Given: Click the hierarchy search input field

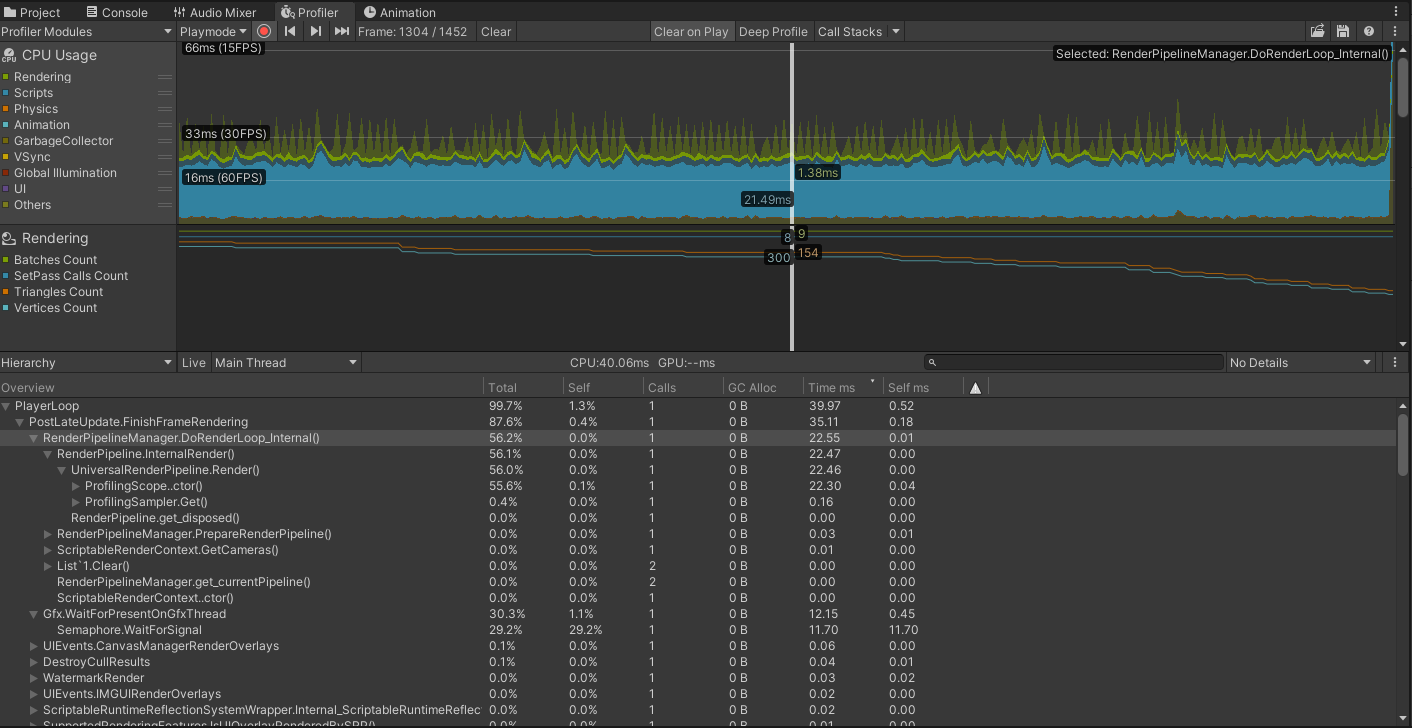Looking at the screenshot, I should pyautogui.click(x=1074, y=363).
